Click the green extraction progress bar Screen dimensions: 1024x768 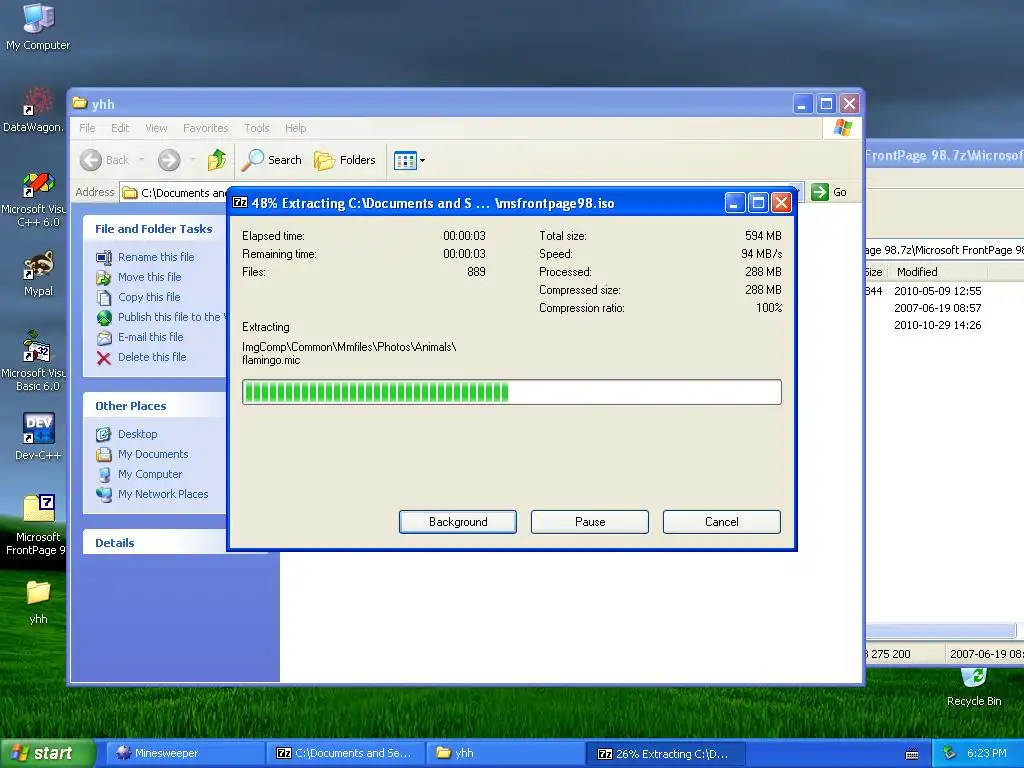[511, 392]
